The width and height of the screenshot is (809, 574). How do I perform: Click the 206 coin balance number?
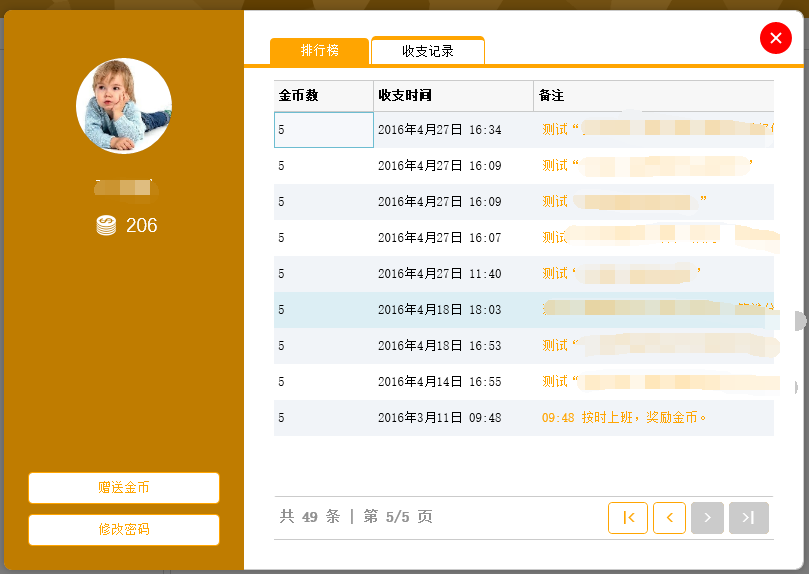(x=141, y=226)
